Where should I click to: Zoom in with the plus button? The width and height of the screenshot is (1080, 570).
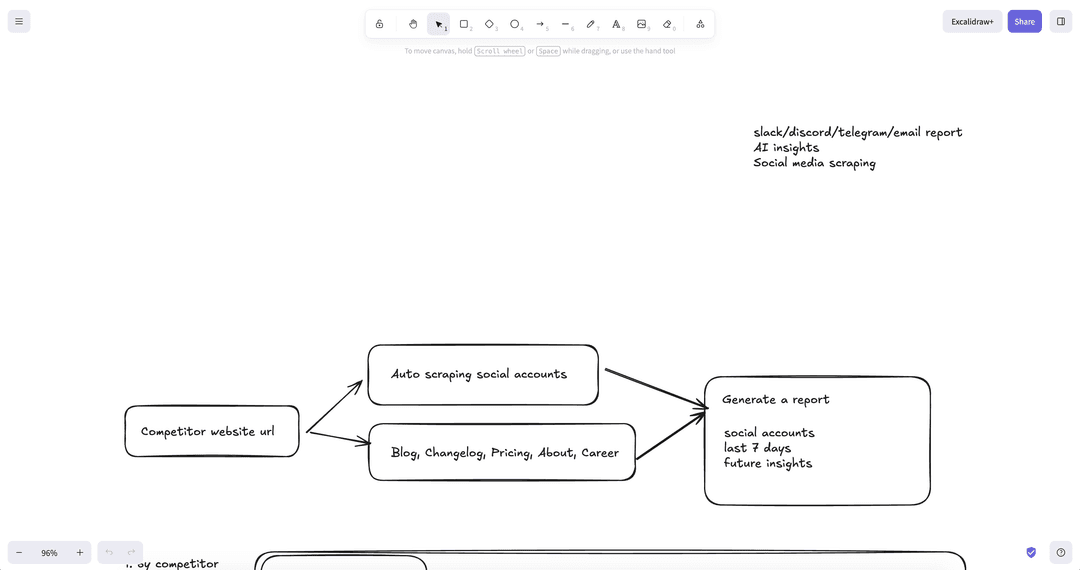click(x=79, y=553)
